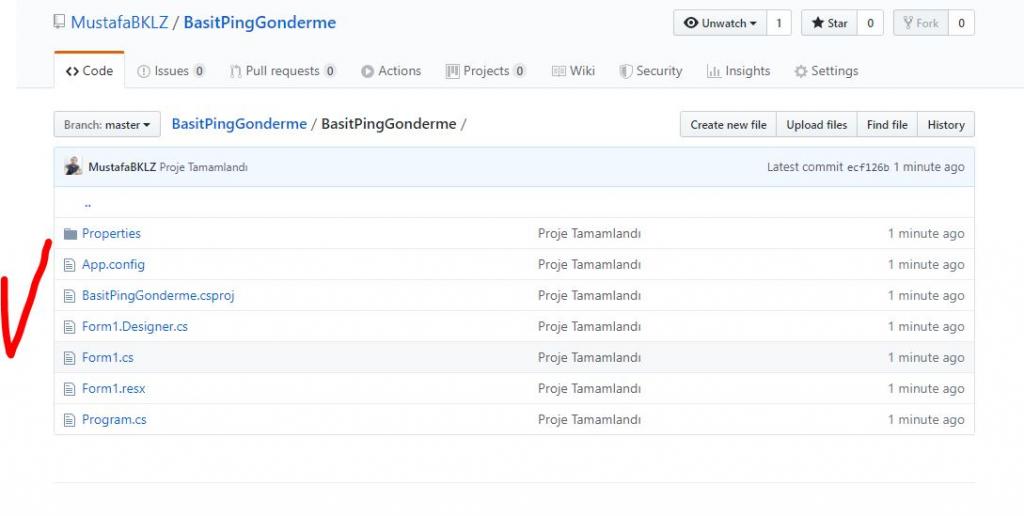1024x516 pixels.
Task: Open the App.config file
Action: tap(113, 265)
